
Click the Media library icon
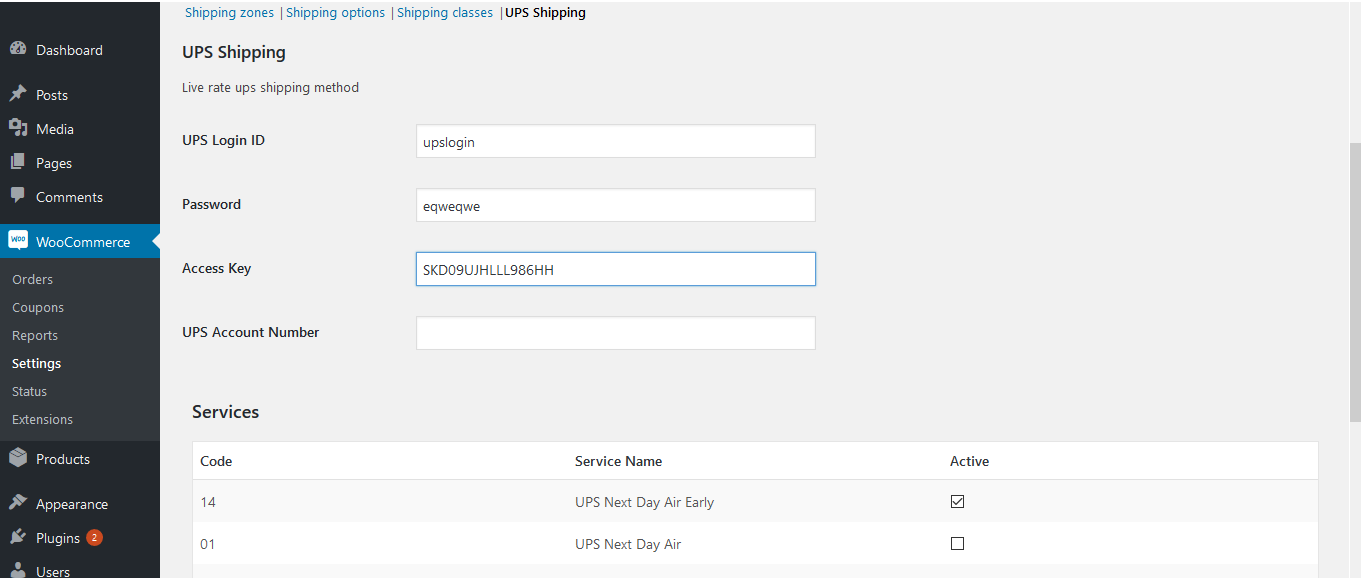tap(18, 129)
